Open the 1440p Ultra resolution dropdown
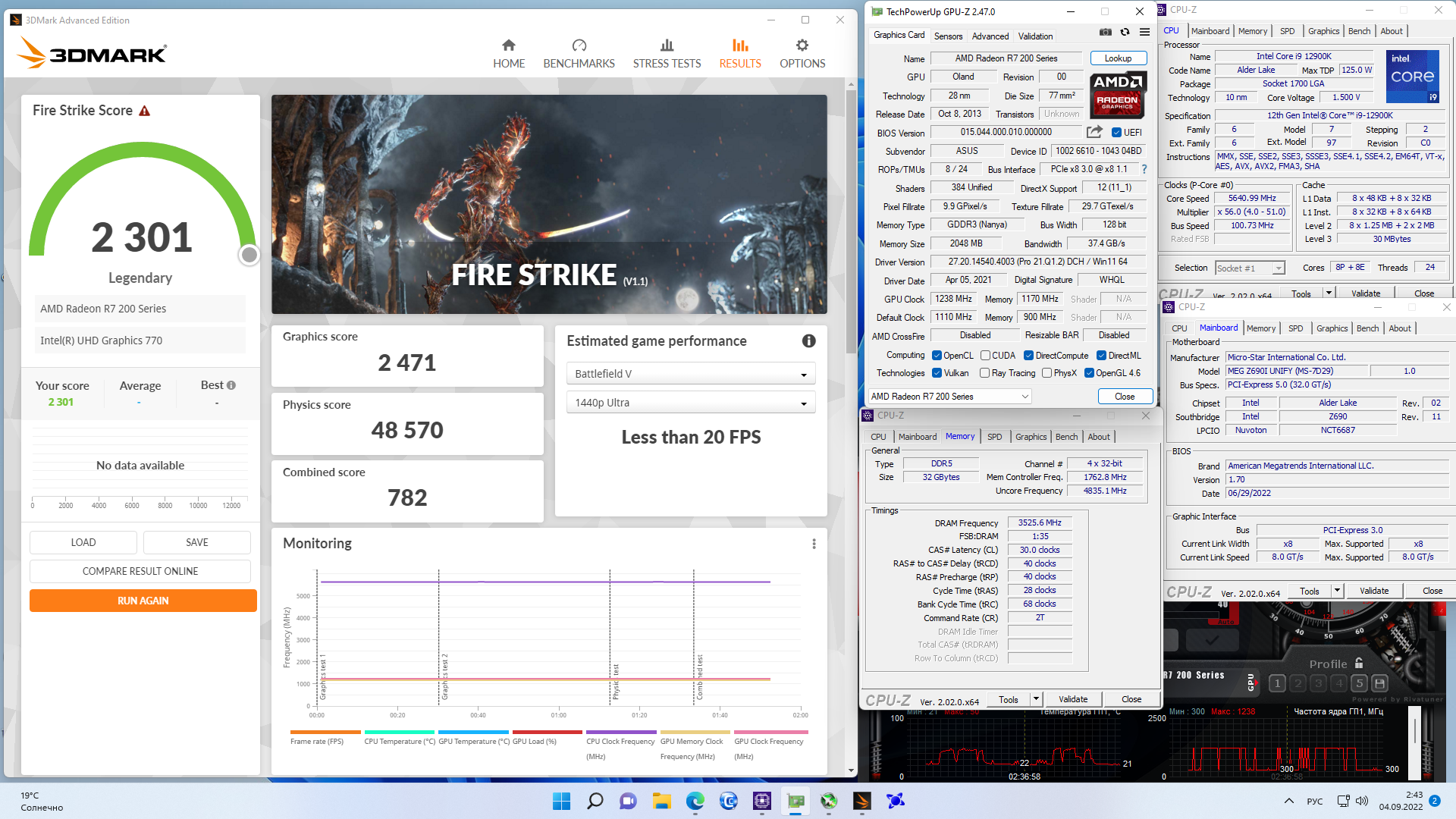This screenshot has width=1456, height=819. (690, 403)
